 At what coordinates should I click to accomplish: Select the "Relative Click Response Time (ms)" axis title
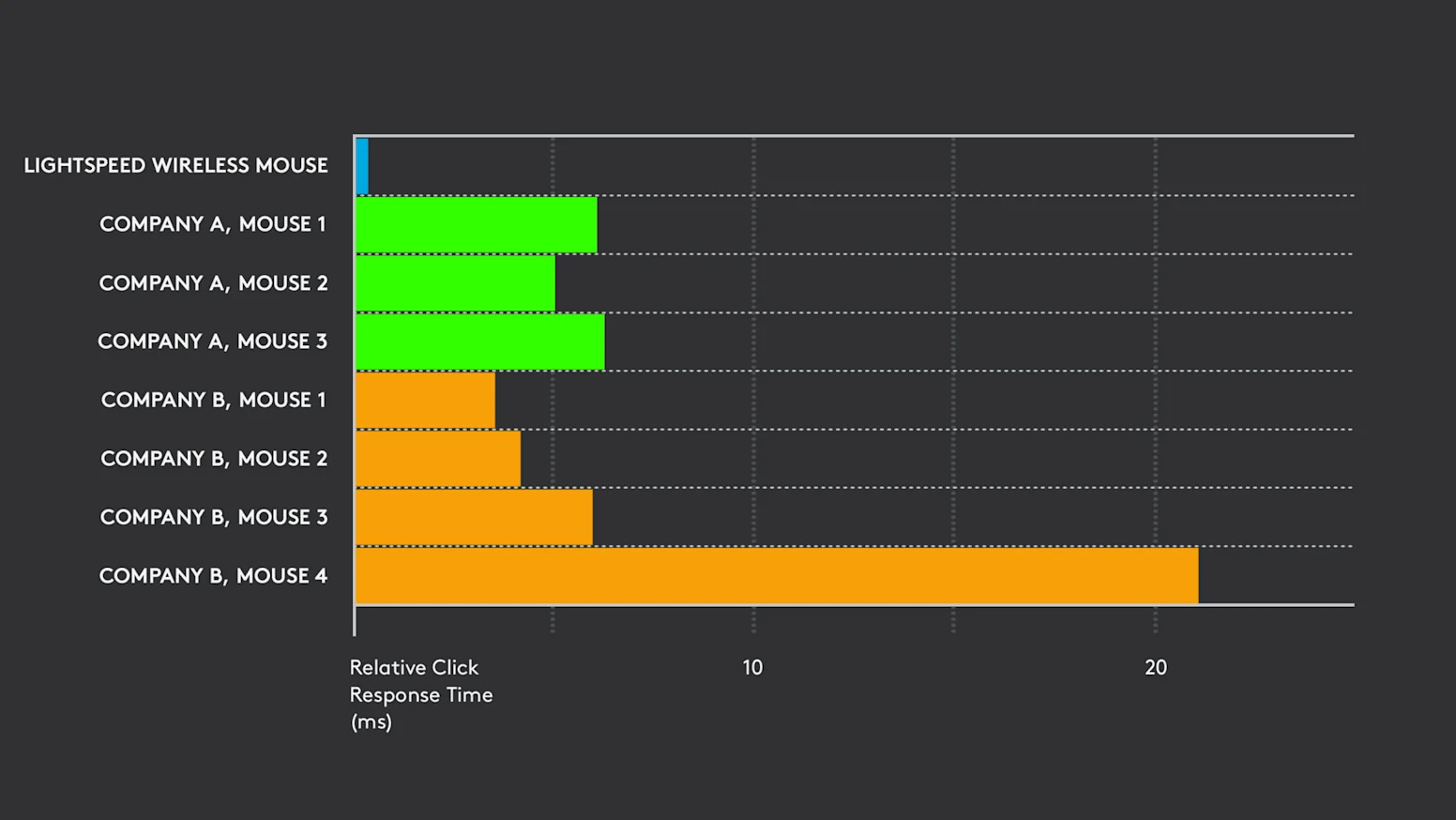point(420,694)
